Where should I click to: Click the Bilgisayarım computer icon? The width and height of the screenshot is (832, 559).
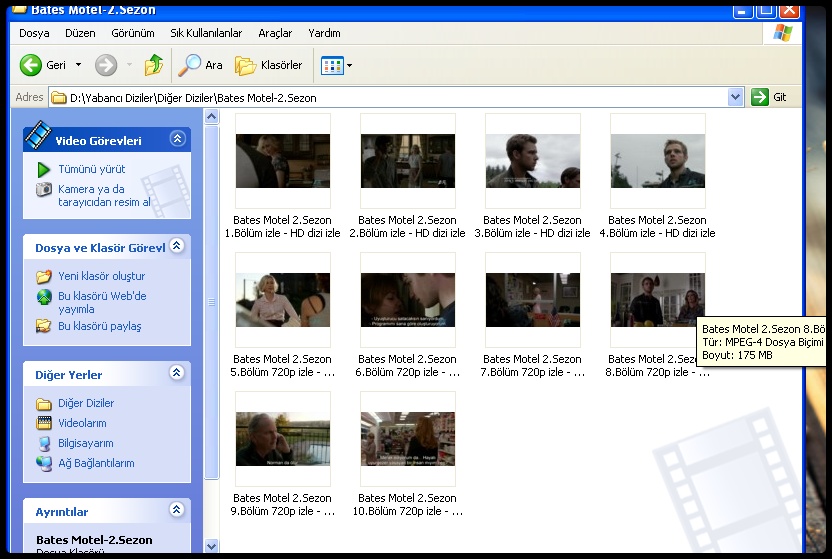point(44,443)
